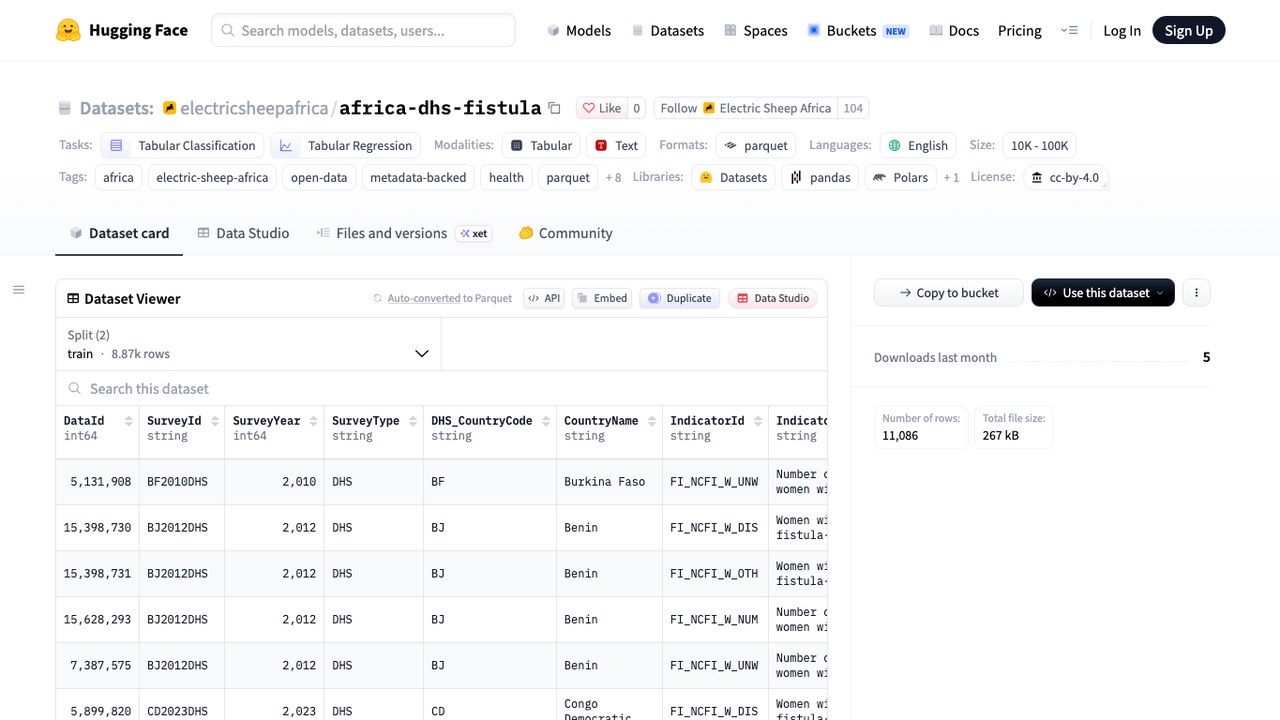Select the Tabular Classification task tag
Image resolution: width=1280 pixels, height=720 pixels.
point(182,145)
